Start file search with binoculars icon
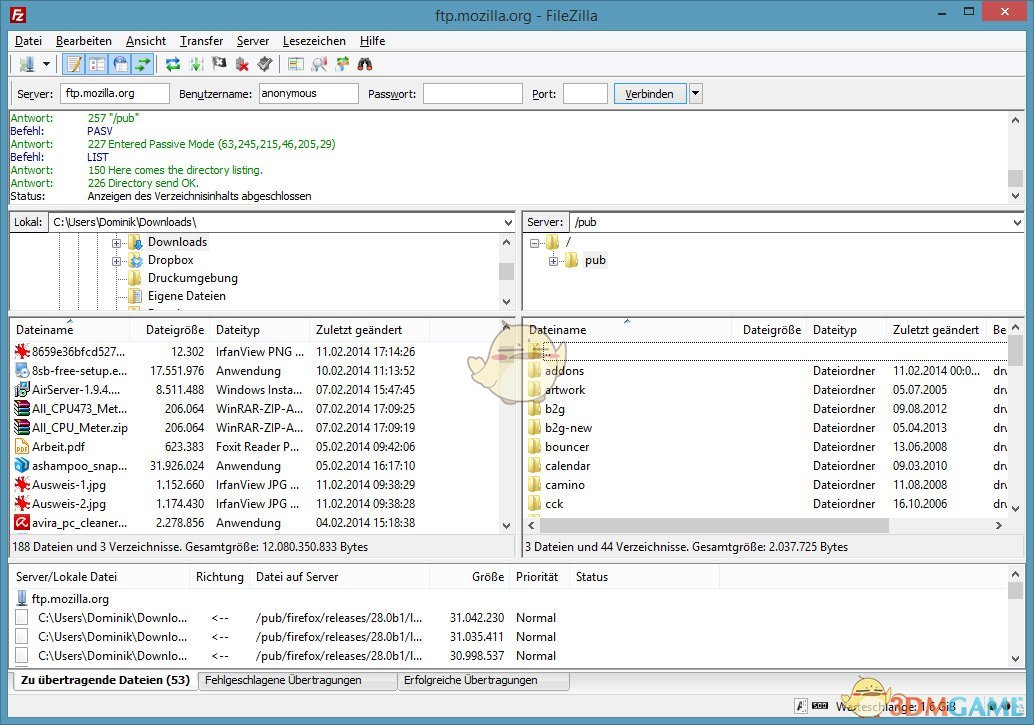This screenshot has width=1034, height=725. pos(363,63)
